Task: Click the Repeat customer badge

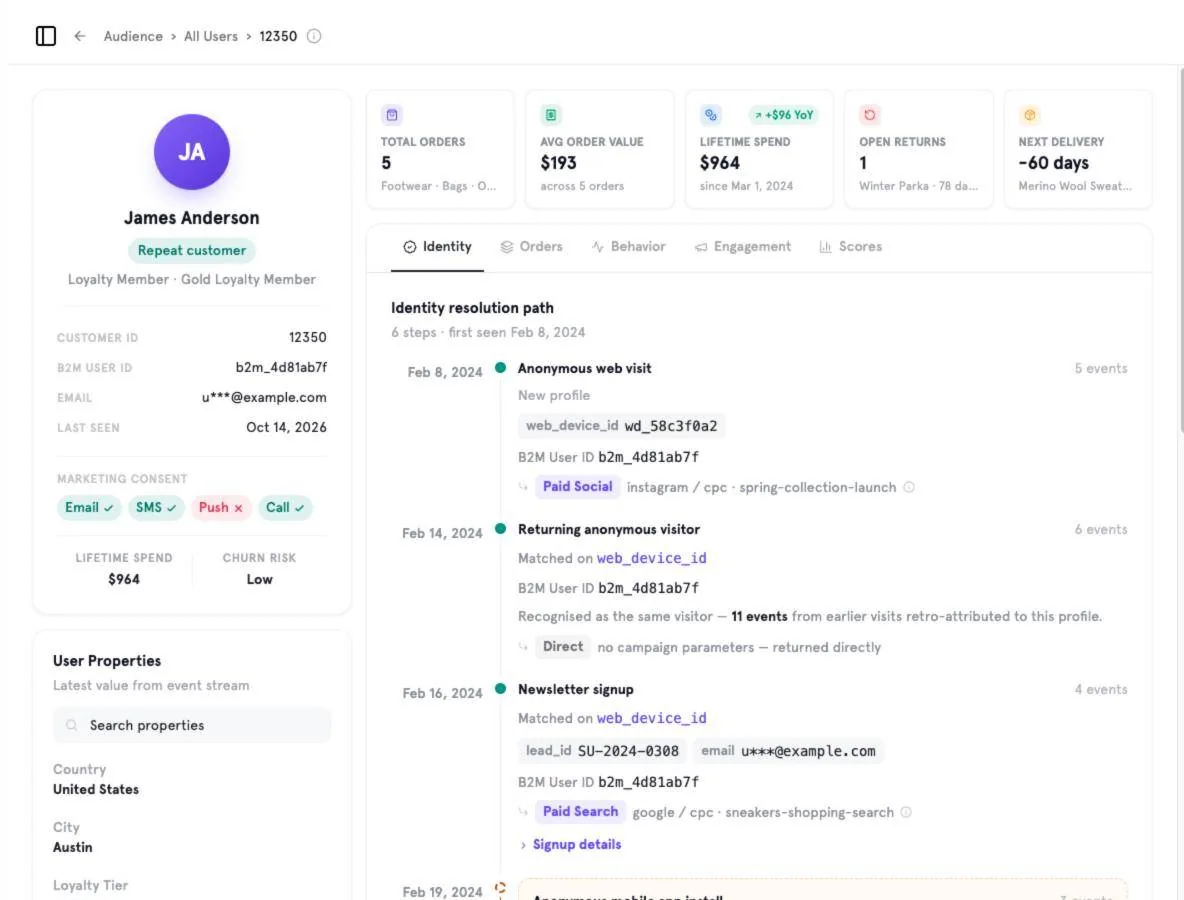Action: pos(192,251)
